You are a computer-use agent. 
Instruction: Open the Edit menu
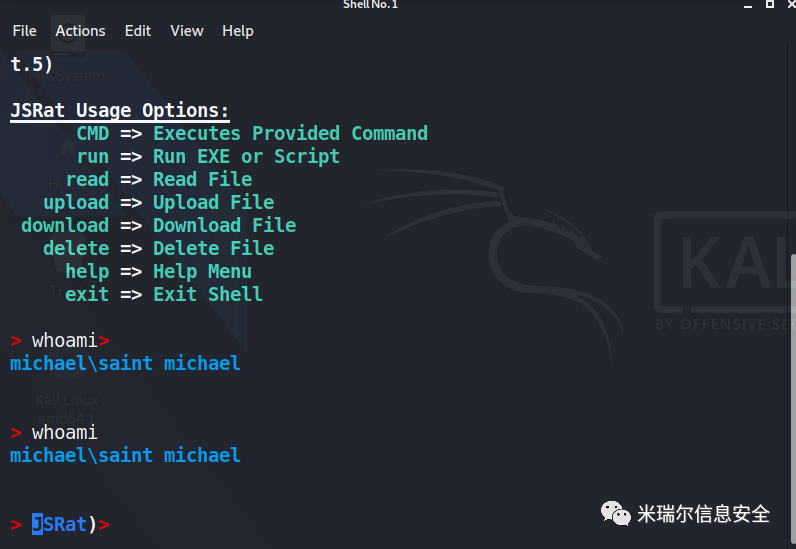pos(138,31)
